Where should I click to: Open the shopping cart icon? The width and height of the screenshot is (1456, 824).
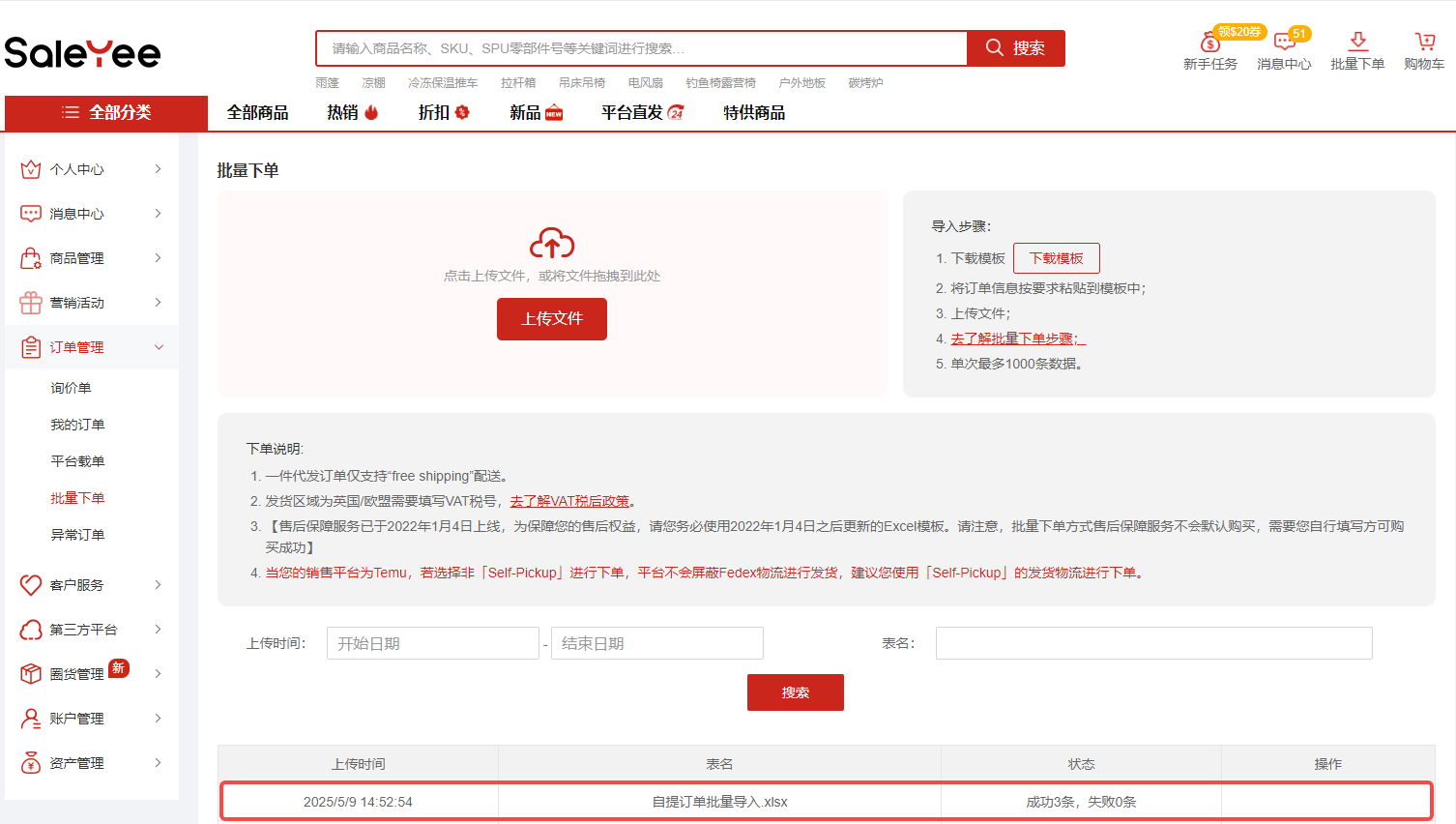[1424, 42]
